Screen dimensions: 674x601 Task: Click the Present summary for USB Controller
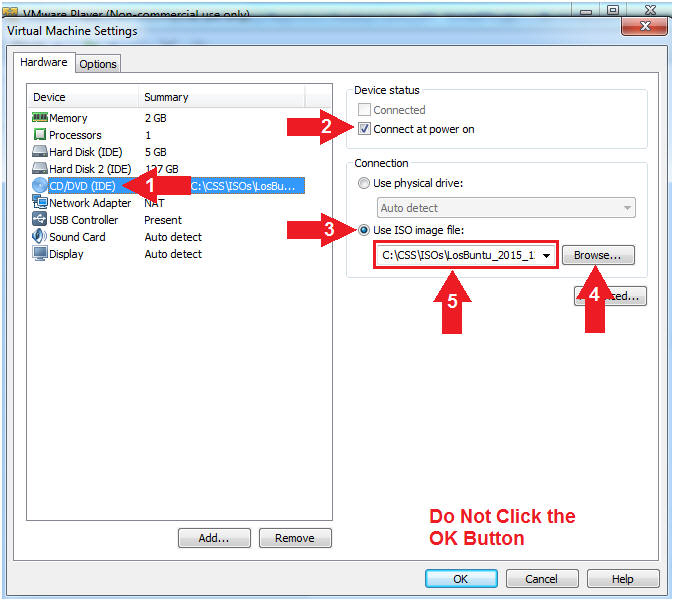(163, 220)
